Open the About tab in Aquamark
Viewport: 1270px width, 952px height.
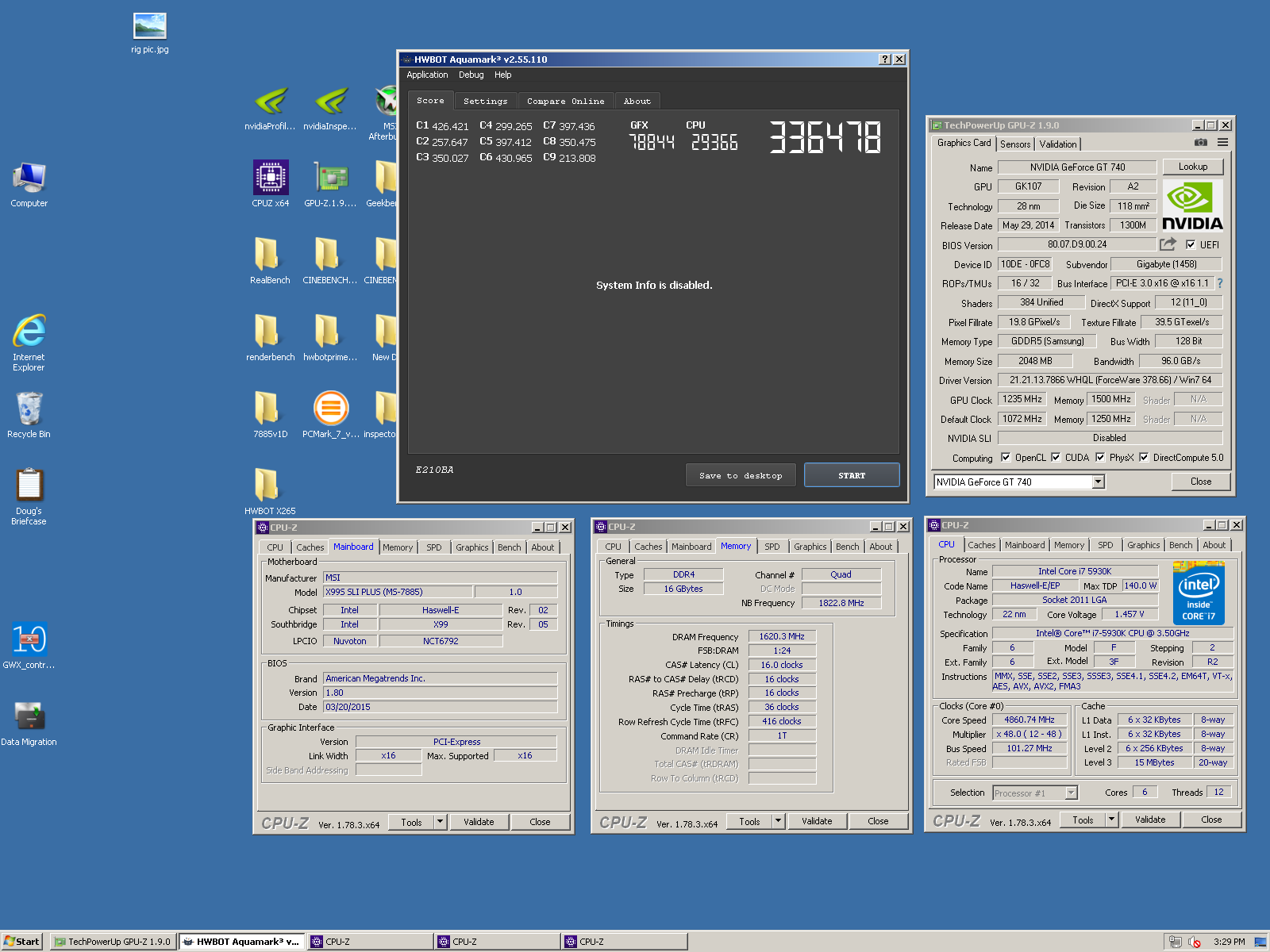tap(637, 101)
